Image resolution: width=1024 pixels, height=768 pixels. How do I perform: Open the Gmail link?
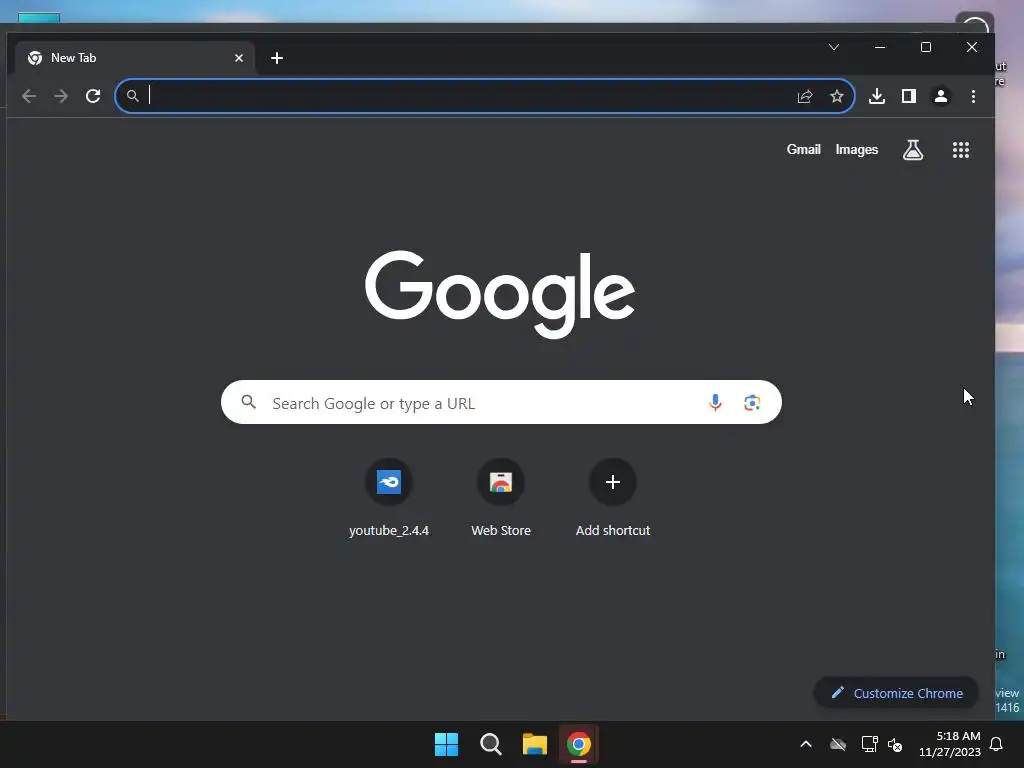tap(803, 150)
